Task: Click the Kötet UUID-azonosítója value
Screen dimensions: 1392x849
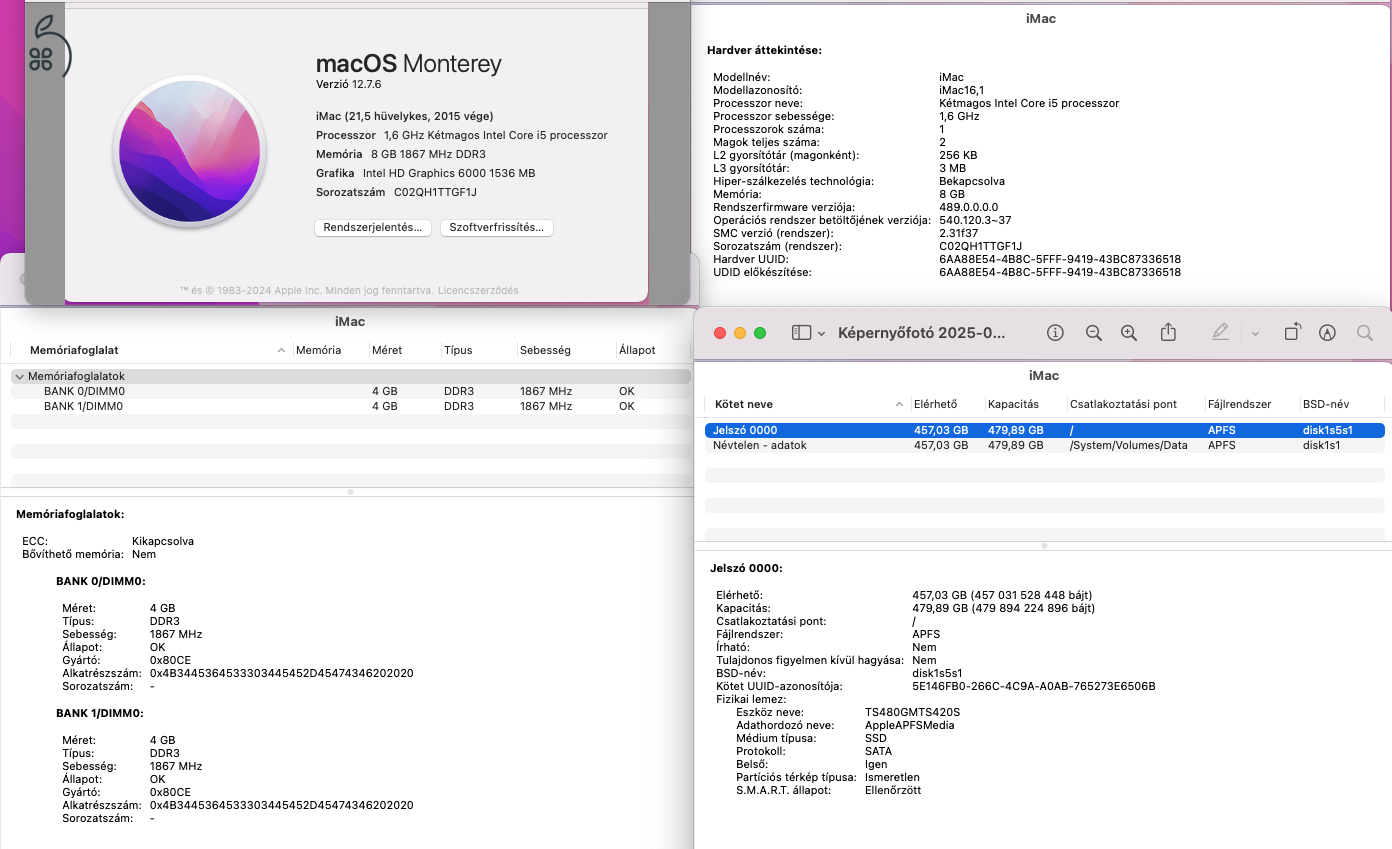Action: tap(1034, 686)
